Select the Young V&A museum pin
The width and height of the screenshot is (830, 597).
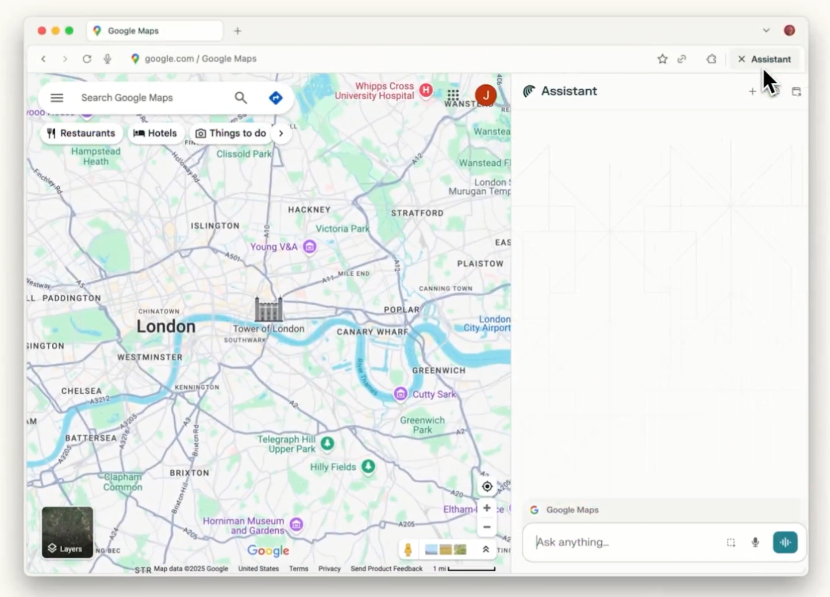[310, 247]
